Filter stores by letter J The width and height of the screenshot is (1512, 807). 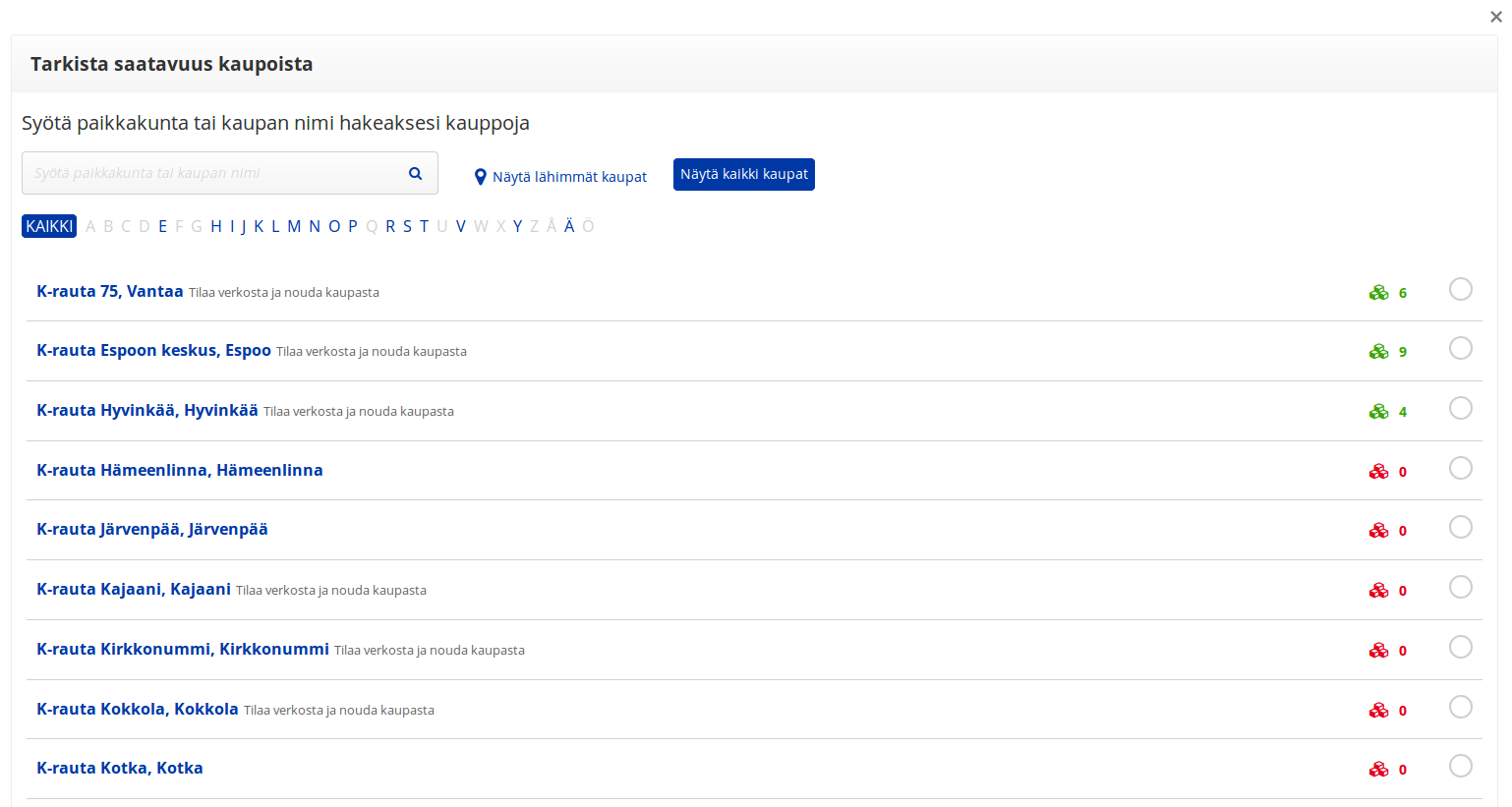[x=244, y=227]
